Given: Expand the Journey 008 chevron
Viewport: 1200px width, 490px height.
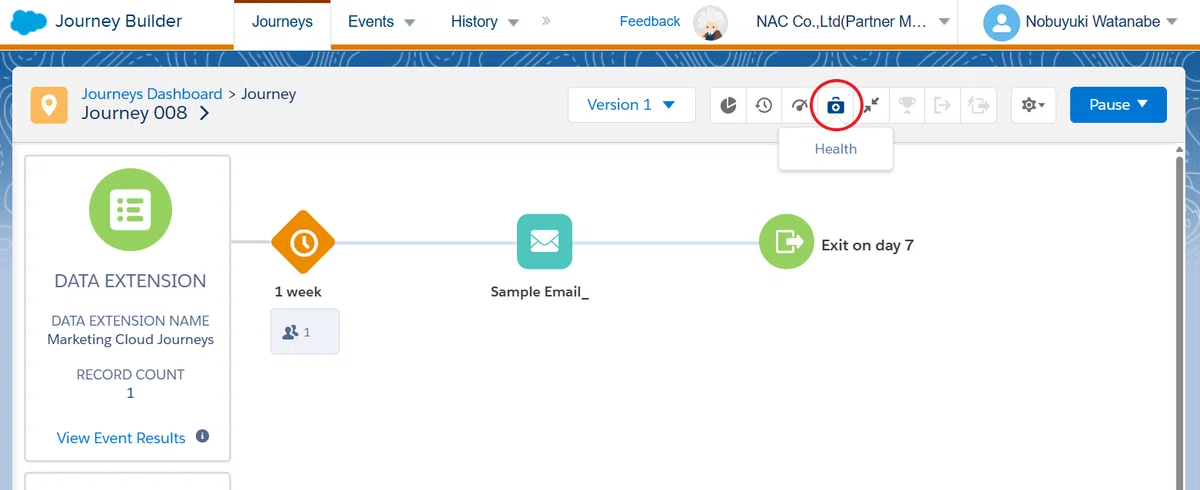Looking at the screenshot, I should pos(204,114).
